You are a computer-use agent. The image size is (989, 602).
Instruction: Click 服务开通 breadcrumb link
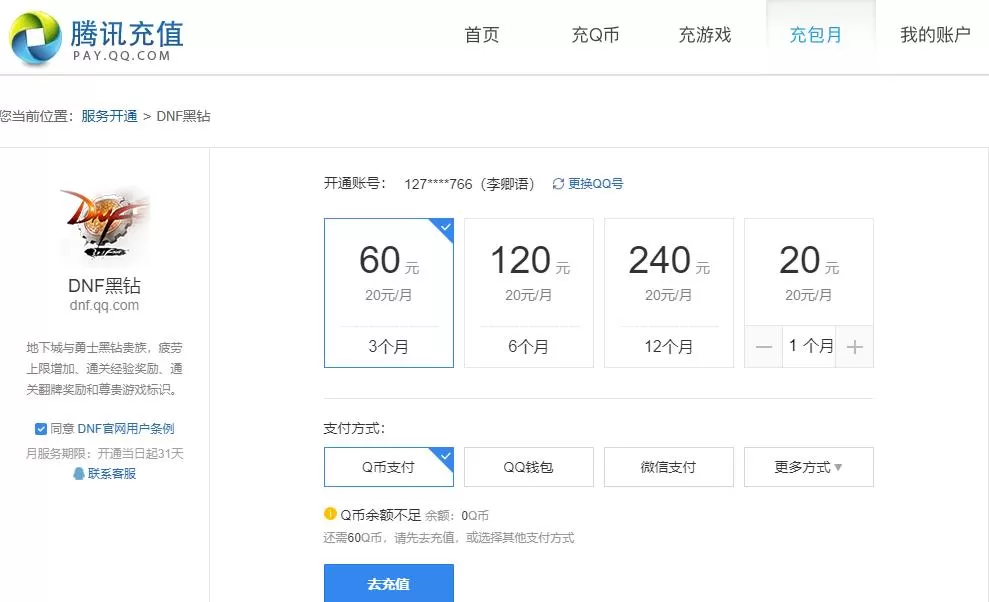tap(109, 116)
